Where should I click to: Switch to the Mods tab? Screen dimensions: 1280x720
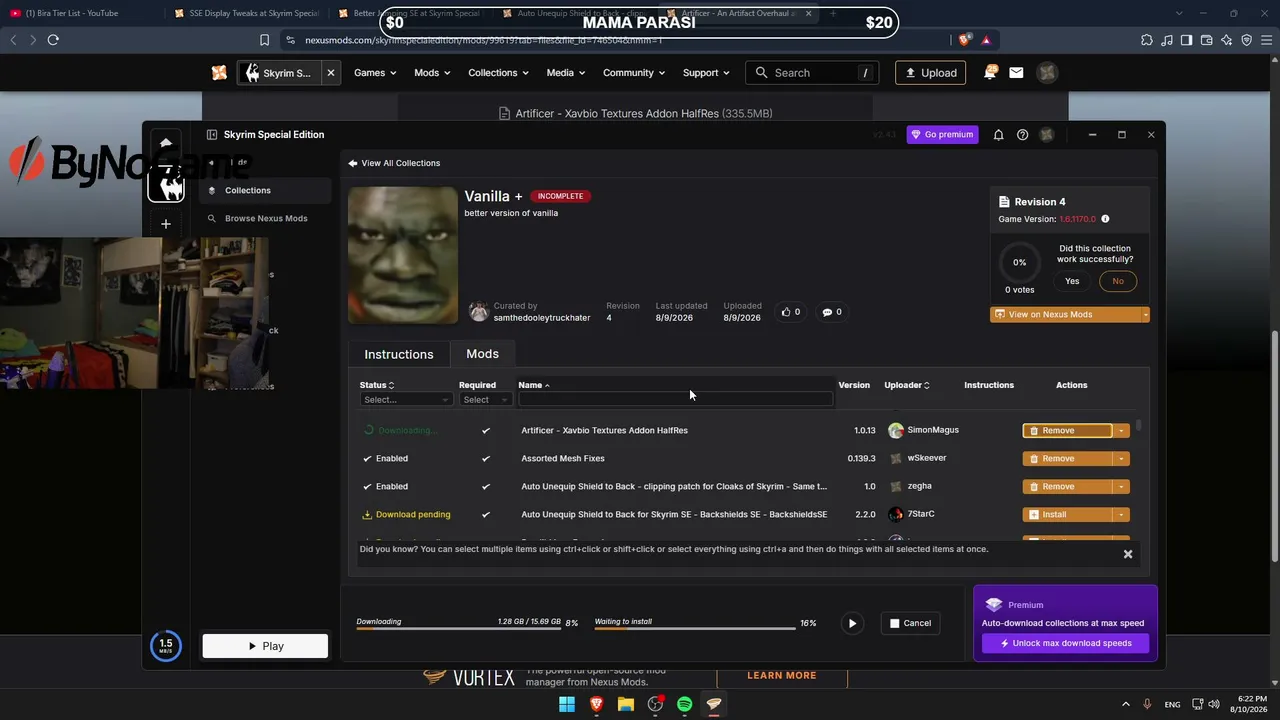click(x=482, y=354)
